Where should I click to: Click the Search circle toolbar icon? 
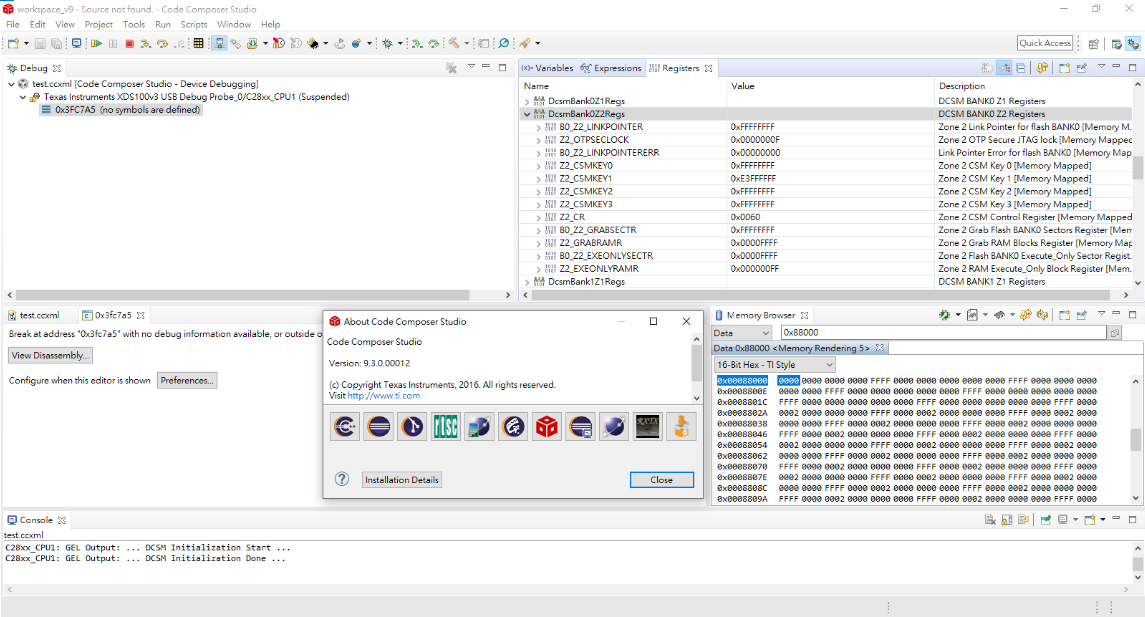504,44
